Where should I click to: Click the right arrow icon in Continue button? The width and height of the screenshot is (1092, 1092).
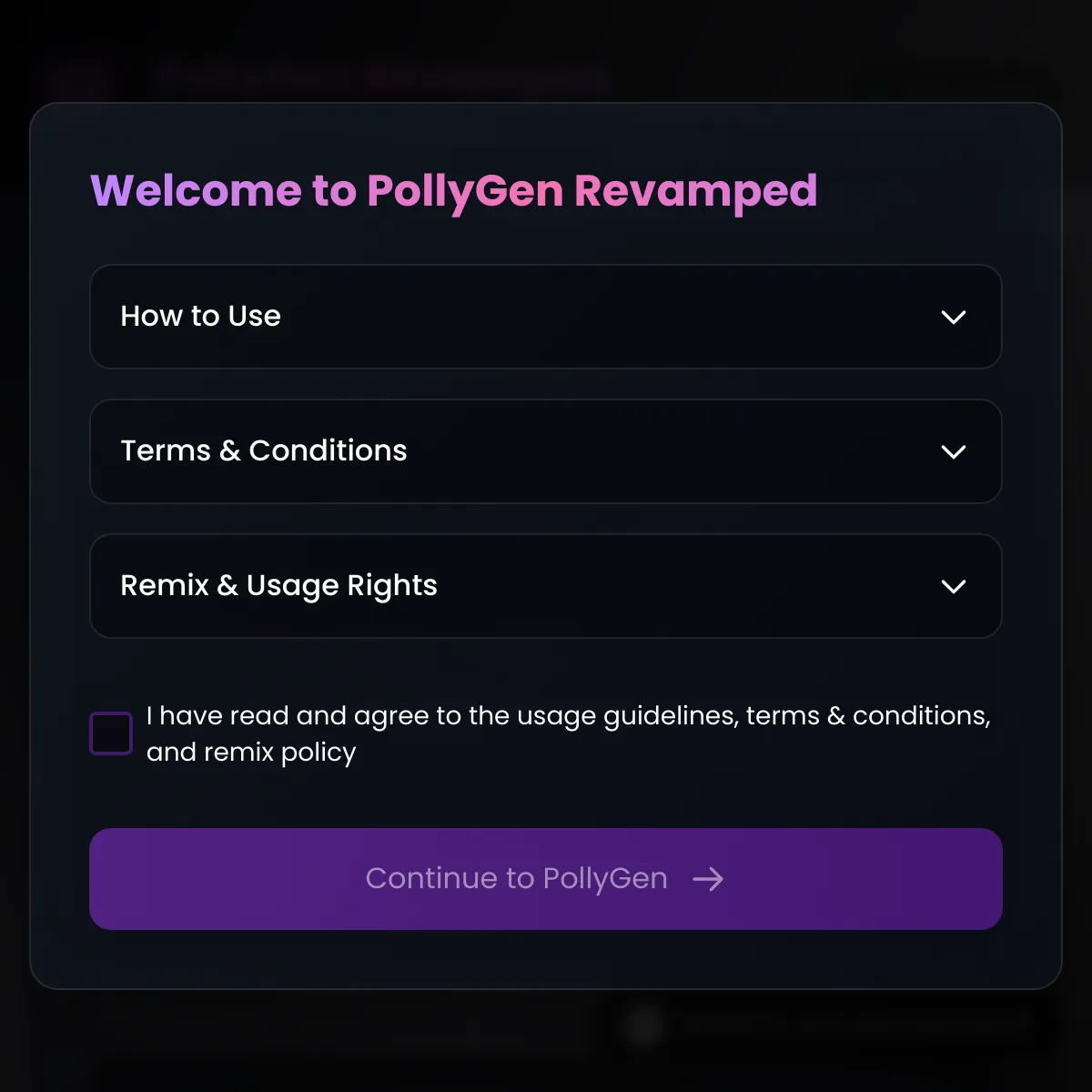(x=708, y=879)
